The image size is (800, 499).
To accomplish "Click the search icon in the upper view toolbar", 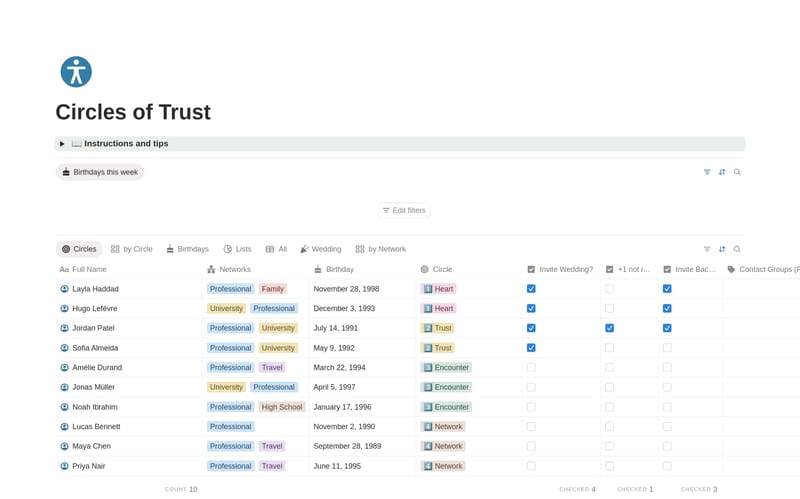I will (737, 172).
